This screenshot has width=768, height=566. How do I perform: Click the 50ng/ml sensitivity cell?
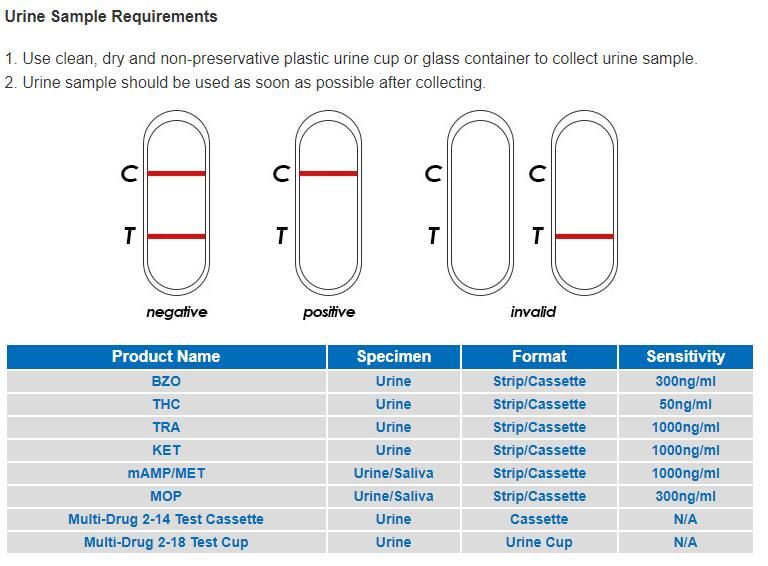[x=685, y=405]
